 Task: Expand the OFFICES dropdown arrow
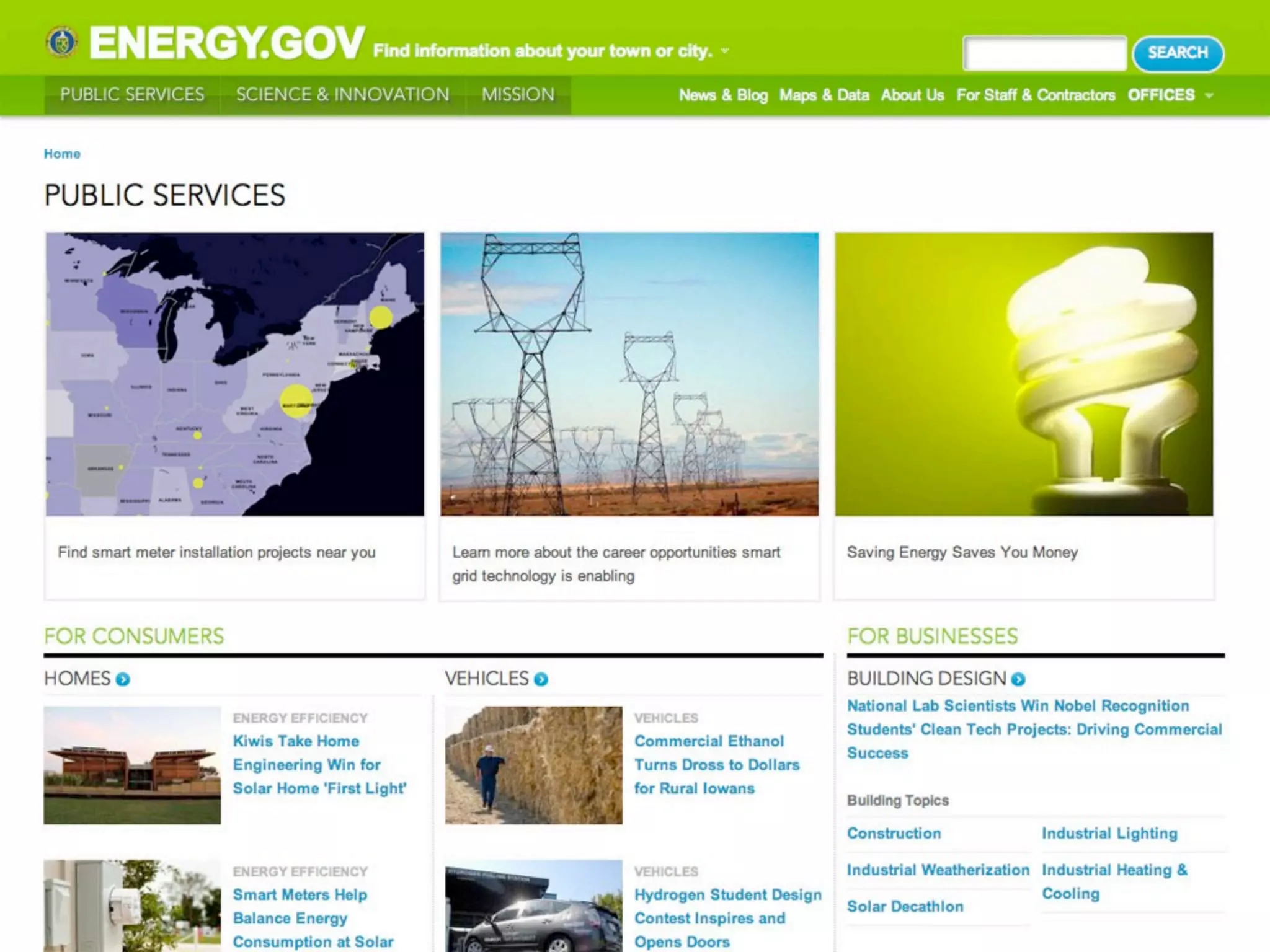pyautogui.click(x=1209, y=96)
